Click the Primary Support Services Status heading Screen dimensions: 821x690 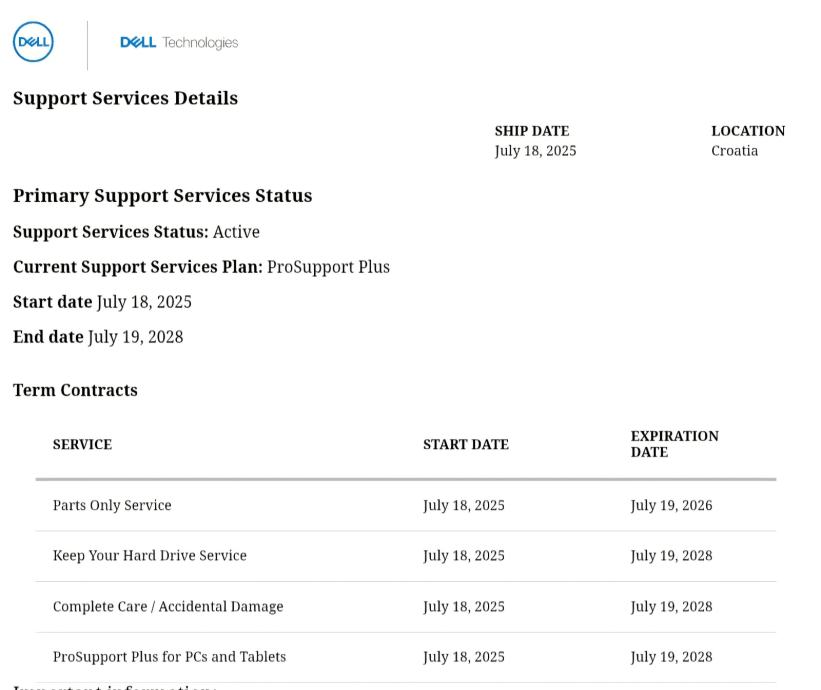click(162, 196)
